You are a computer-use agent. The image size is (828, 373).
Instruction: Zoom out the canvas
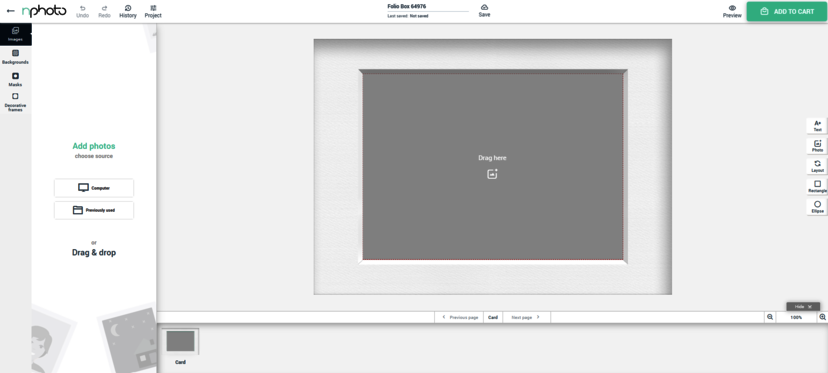(x=770, y=317)
